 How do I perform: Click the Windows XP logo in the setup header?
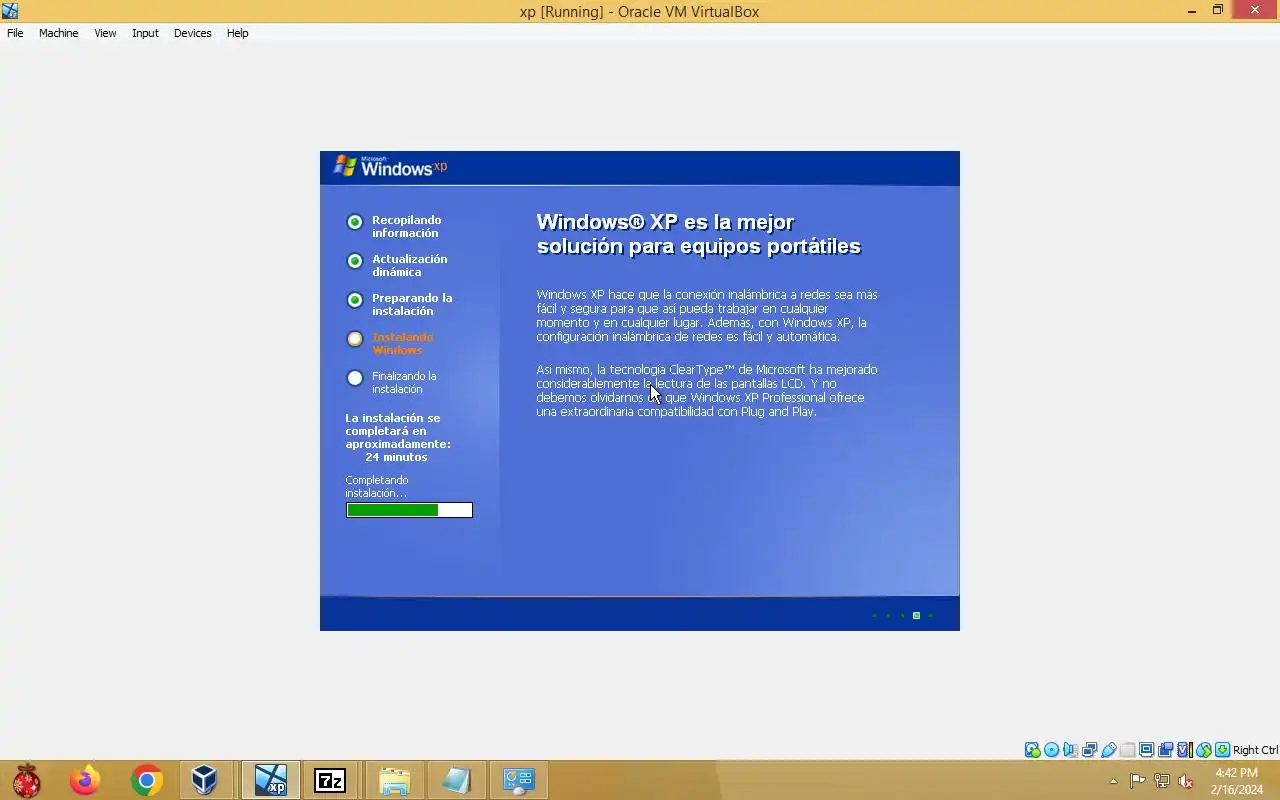pyautogui.click(x=390, y=166)
